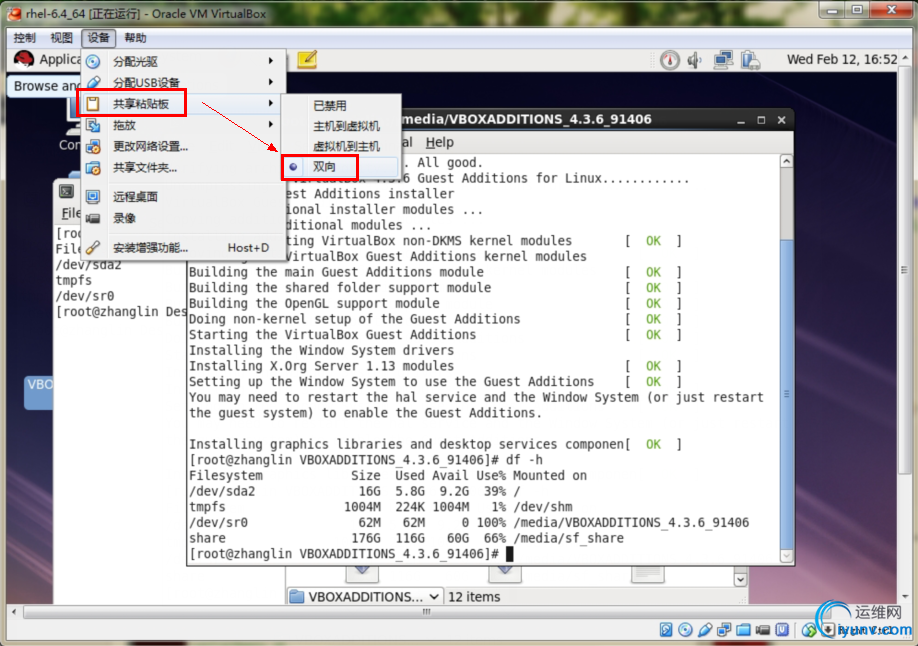Screen dimensions: 918x646
Task: Click the video capture status icon
Action: pyautogui.click(x=763, y=630)
